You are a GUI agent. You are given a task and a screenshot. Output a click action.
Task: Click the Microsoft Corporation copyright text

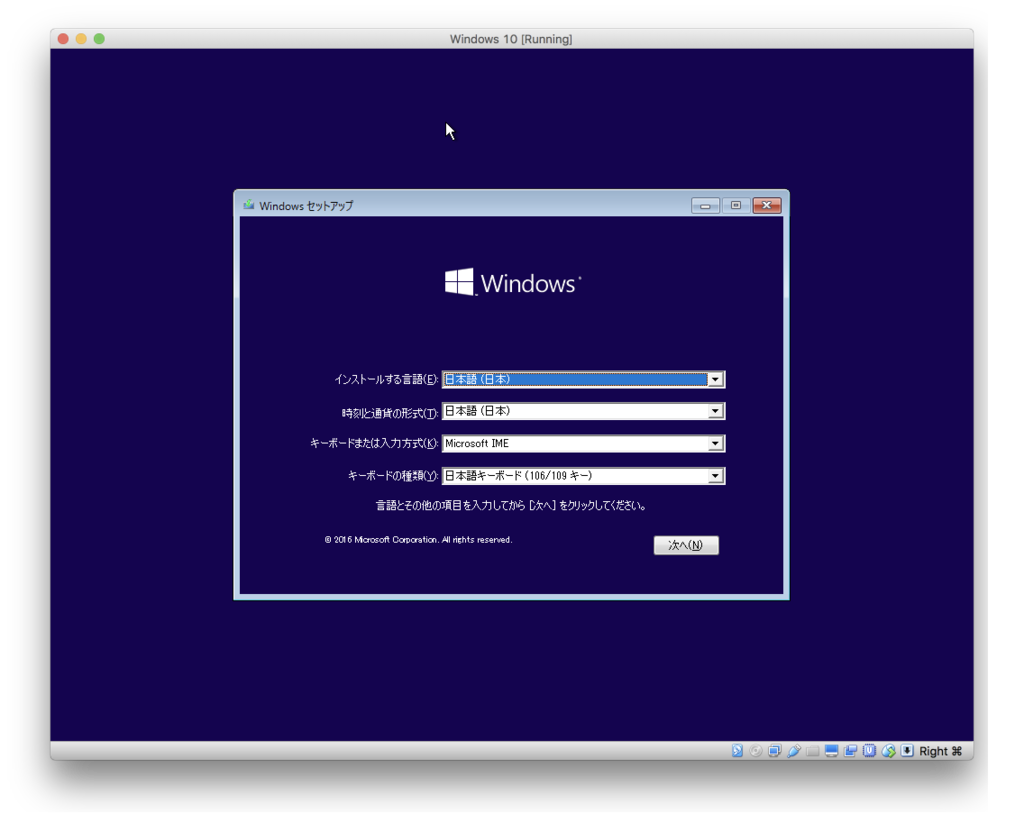(418, 540)
